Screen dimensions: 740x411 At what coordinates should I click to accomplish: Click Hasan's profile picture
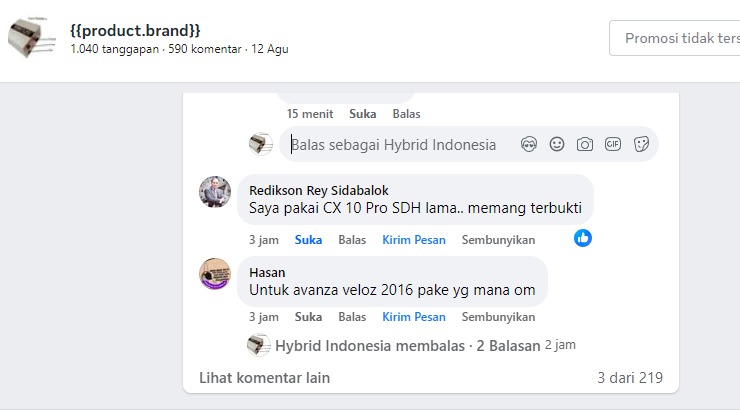pyautogui.click(x=215, y=273)
